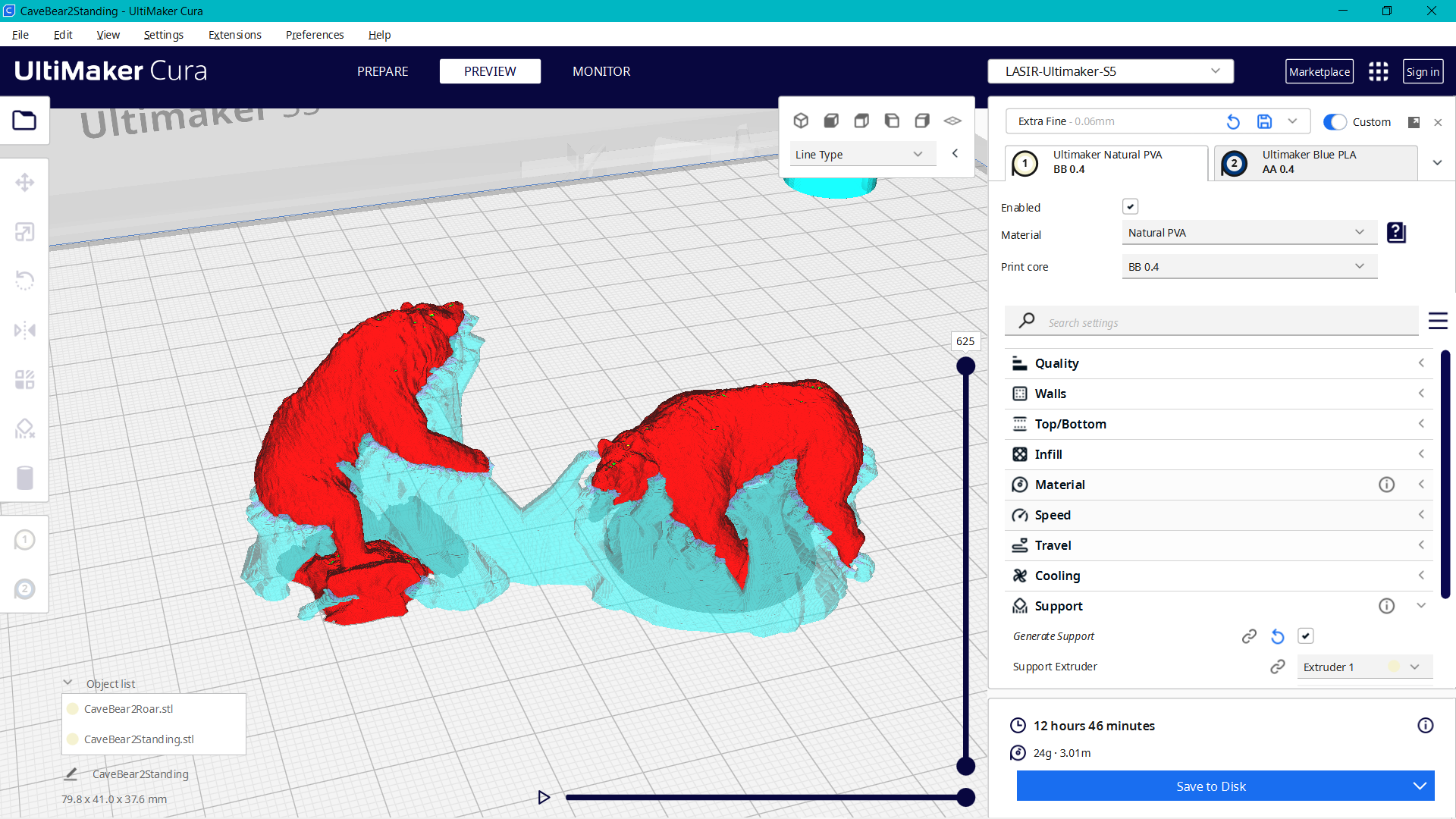Enable the extruder Enabled checkbox
Viewport: 1456px width, 819px height.
[x=1131, y=206]
